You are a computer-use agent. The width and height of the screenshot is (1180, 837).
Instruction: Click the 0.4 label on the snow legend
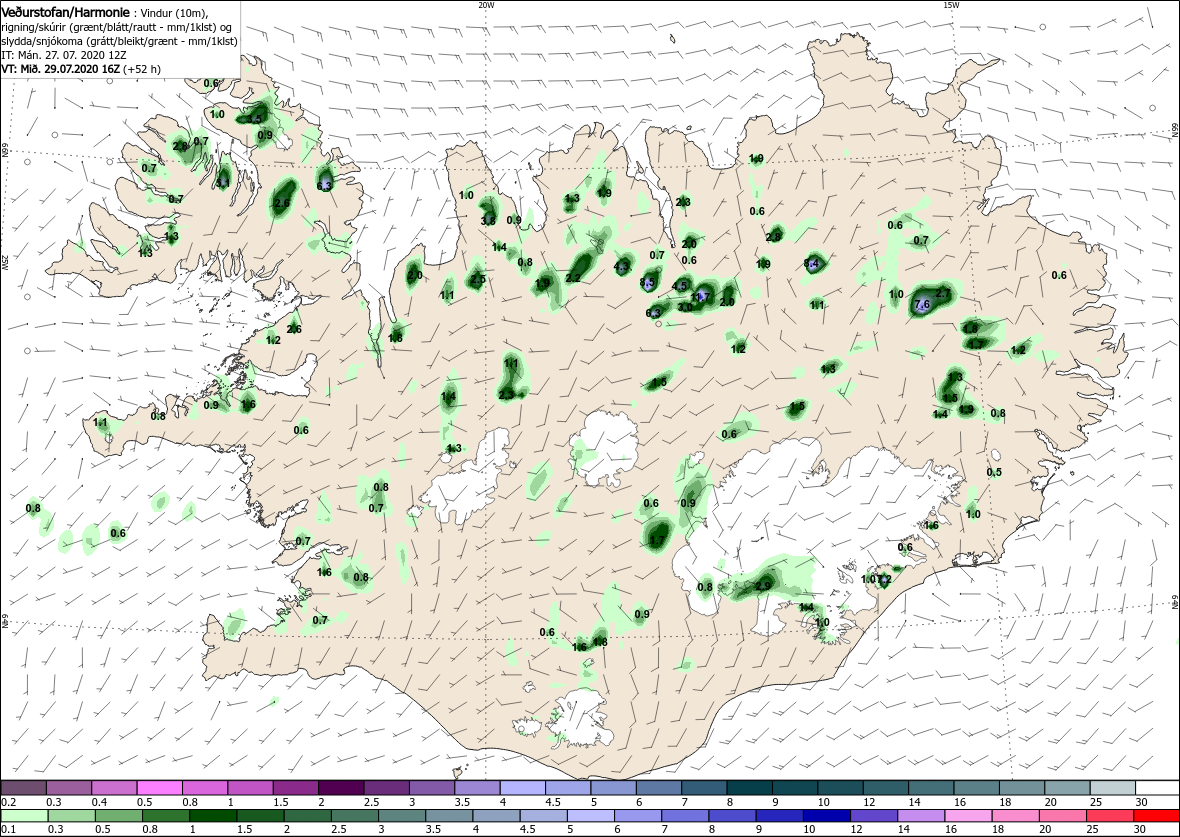[100, 802]
